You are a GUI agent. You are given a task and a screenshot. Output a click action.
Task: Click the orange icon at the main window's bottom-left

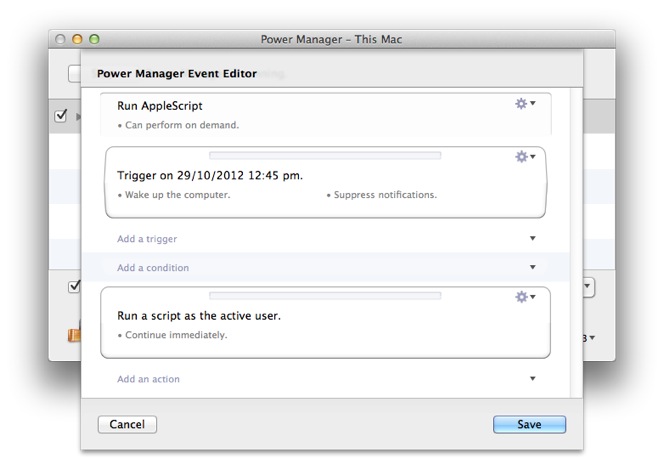pyautogui.click(x=73, y=336)
